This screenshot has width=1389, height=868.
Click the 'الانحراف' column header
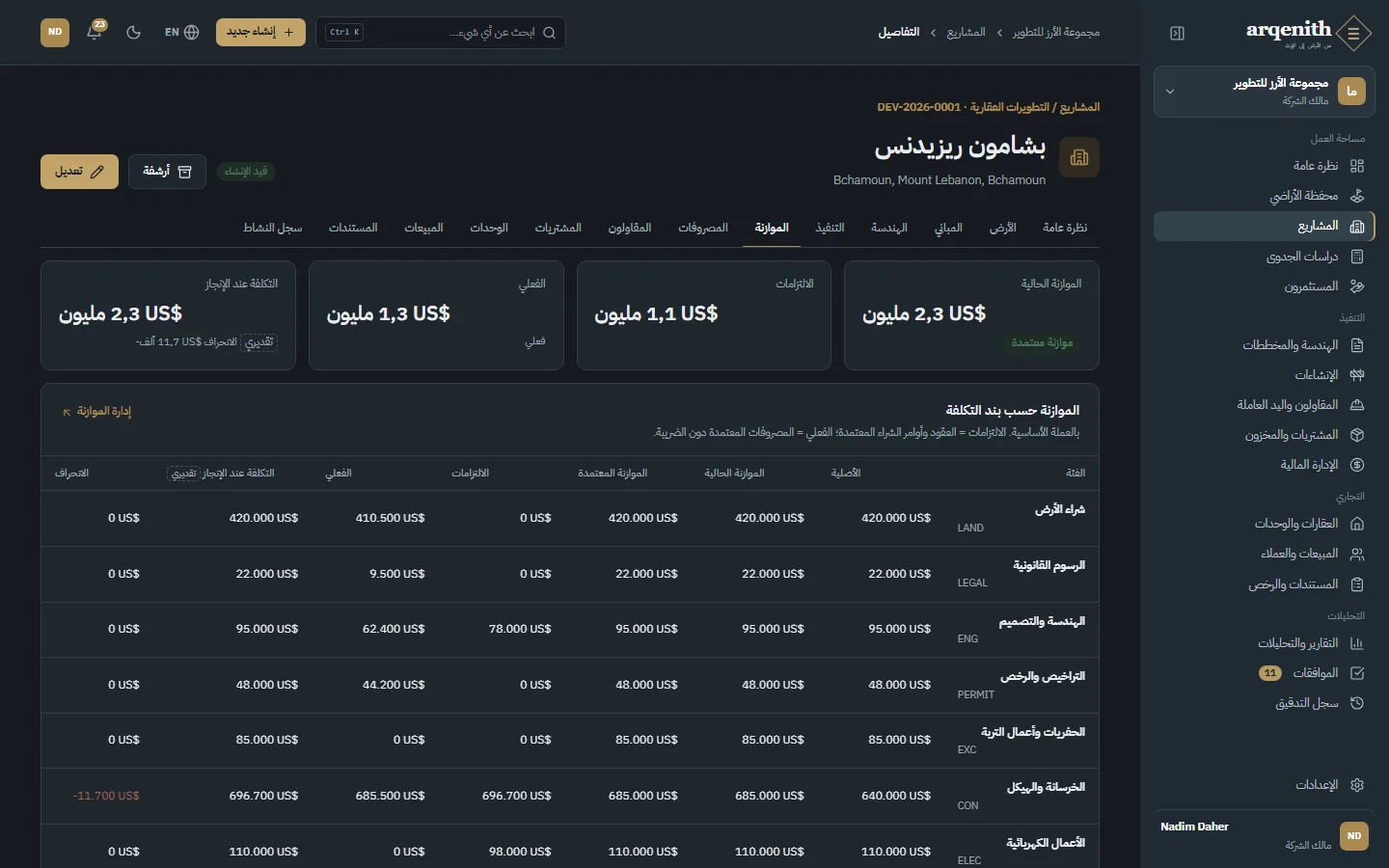pyautogui.click(x=72, y=474)
